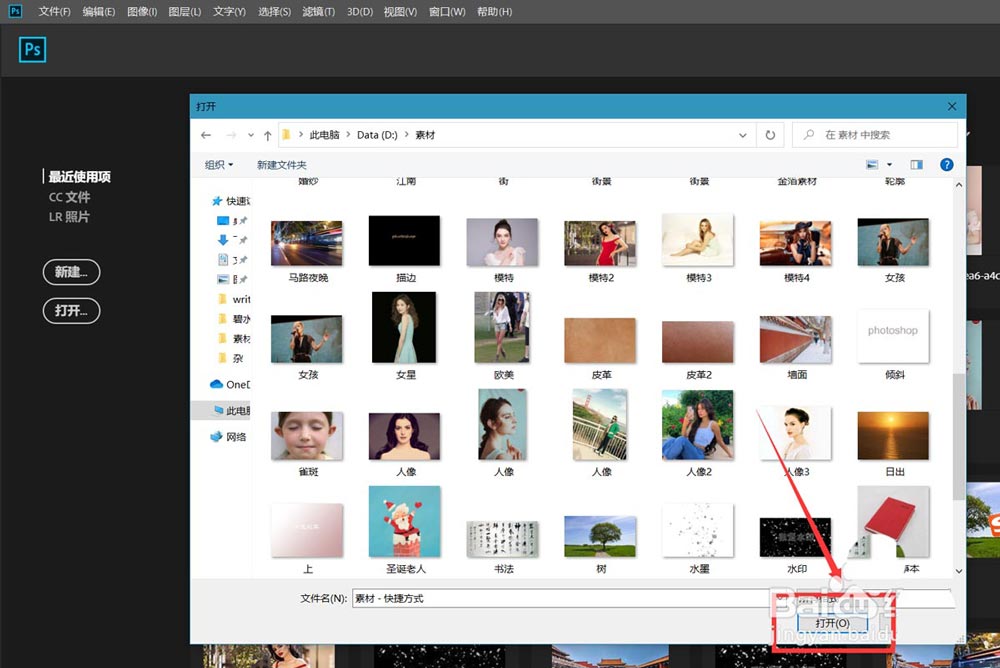1000x668 pixels.
Task: Click the 文件名 input field
Action: pyautogui.click(x=560, y=598)
